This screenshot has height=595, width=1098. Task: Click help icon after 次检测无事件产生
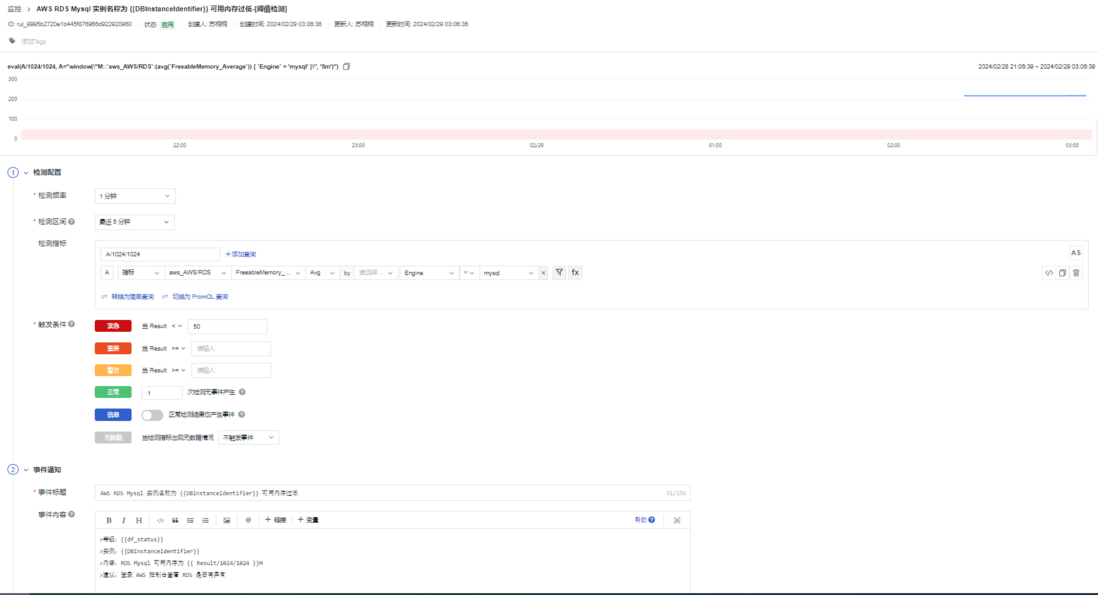point(242,393)
